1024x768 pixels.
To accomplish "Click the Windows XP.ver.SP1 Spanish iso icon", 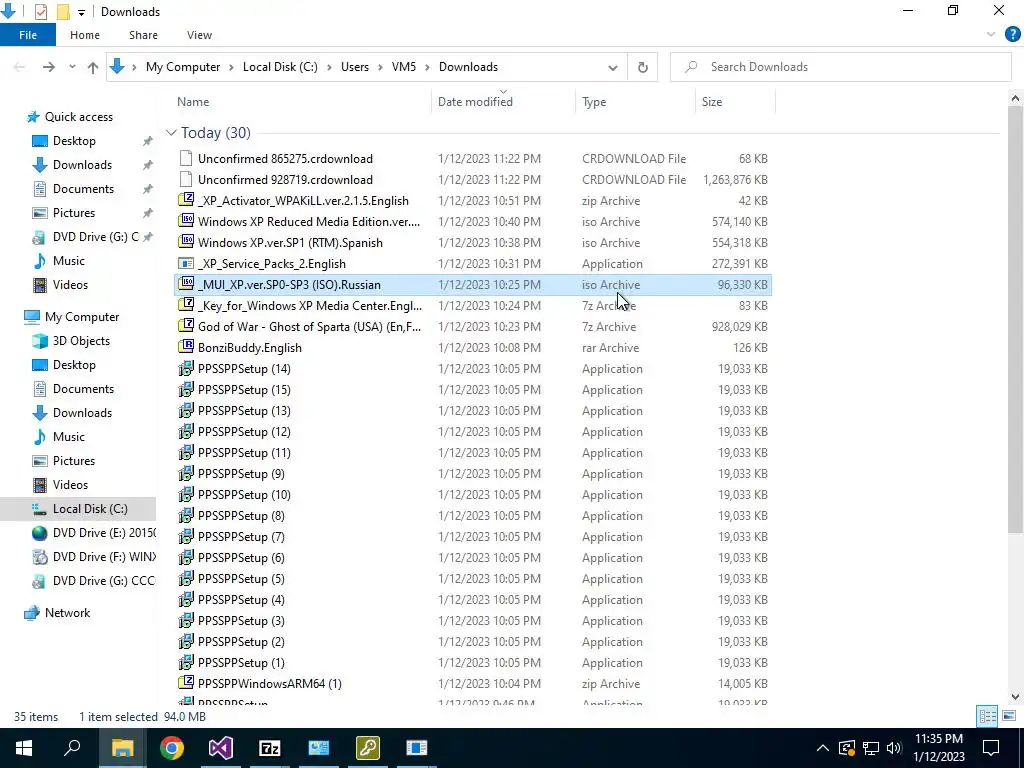I will 186,242.
